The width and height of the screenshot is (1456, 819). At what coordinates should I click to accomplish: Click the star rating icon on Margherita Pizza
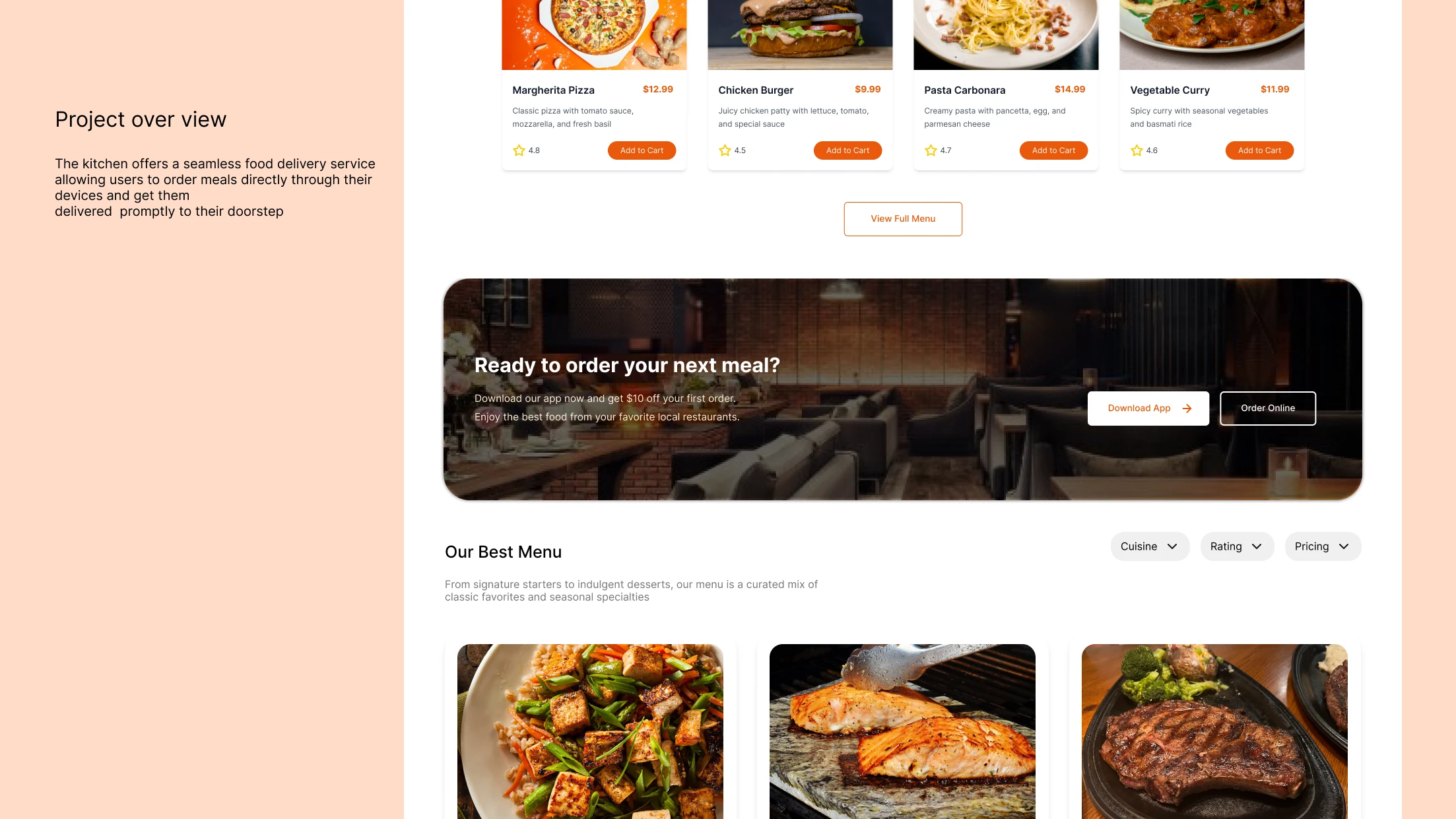[519, 150]
